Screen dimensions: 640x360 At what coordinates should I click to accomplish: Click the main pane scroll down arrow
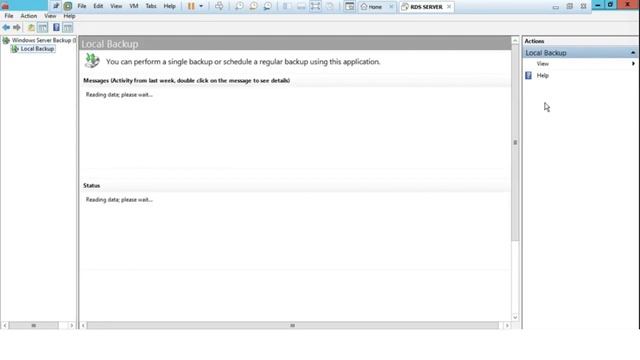tap(515, 317)
